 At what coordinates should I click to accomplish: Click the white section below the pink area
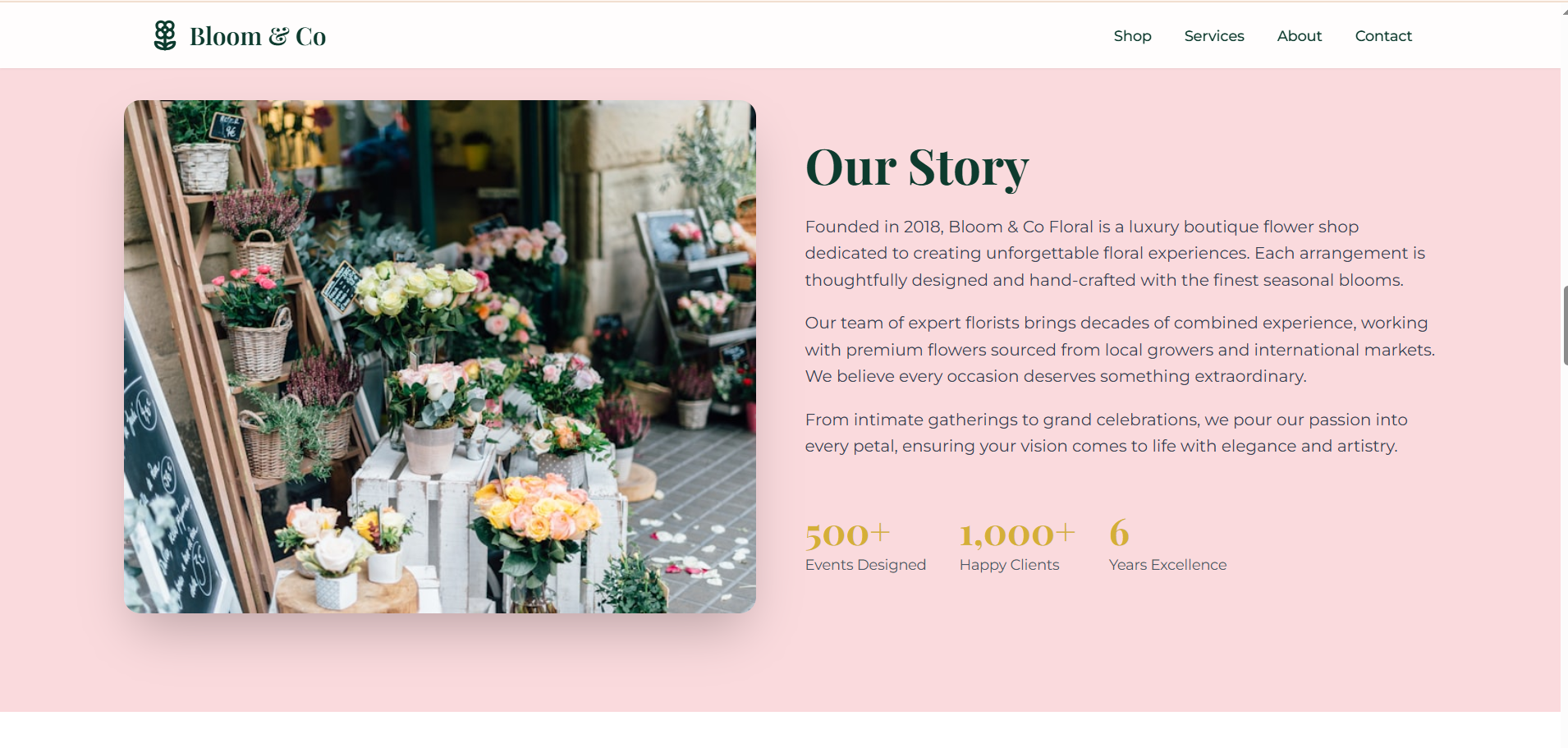[x=780, y=730]
